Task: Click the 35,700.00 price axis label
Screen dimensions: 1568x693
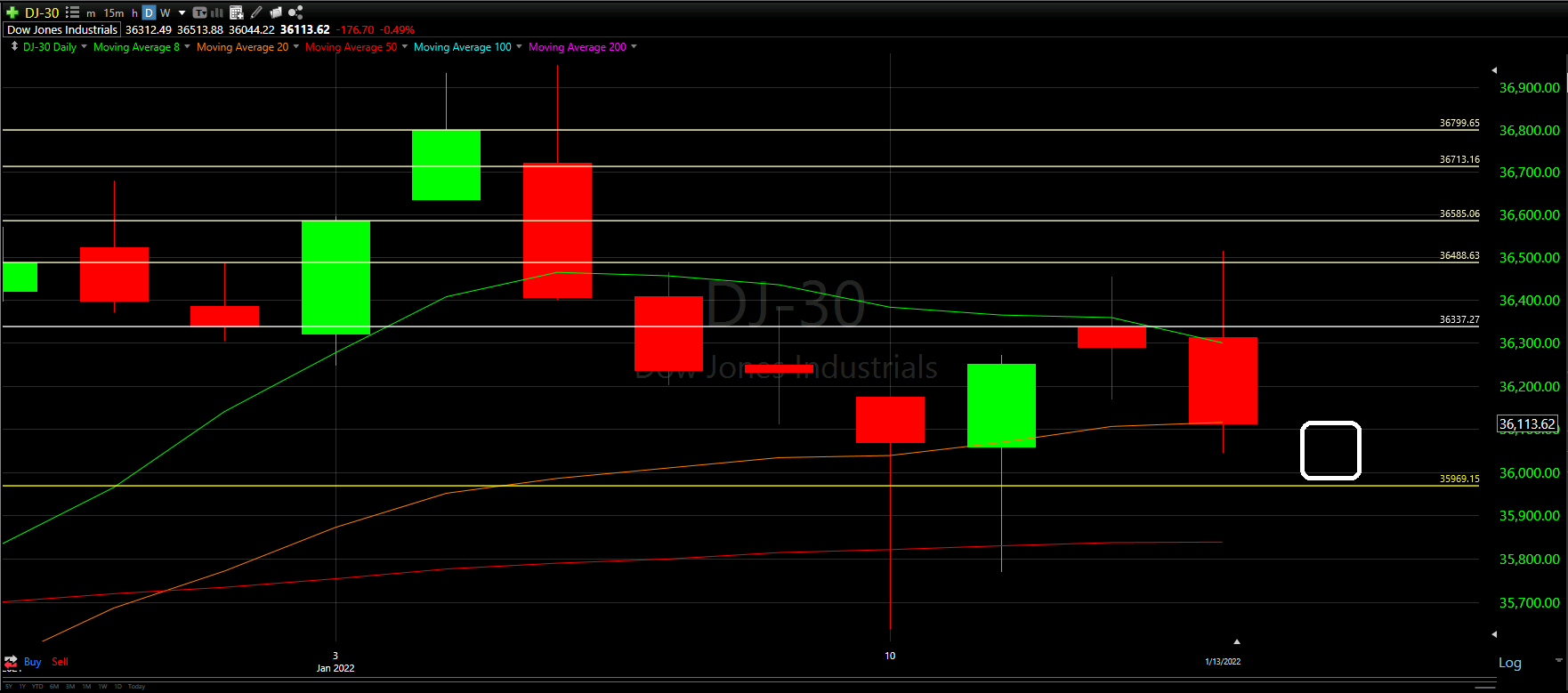Action: click(1529, 603)
